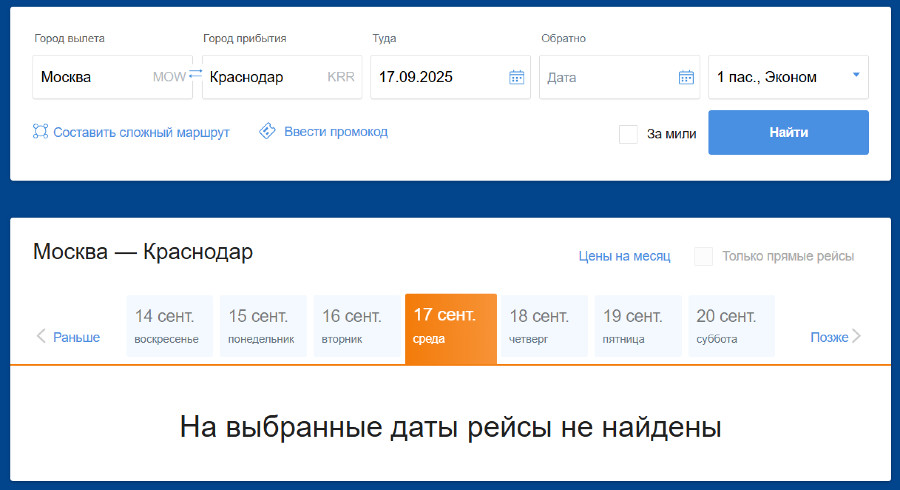Viewport: 900px width, 490px height.
Task: Click the right arrow next to Позже
Action: pos(856,337)
